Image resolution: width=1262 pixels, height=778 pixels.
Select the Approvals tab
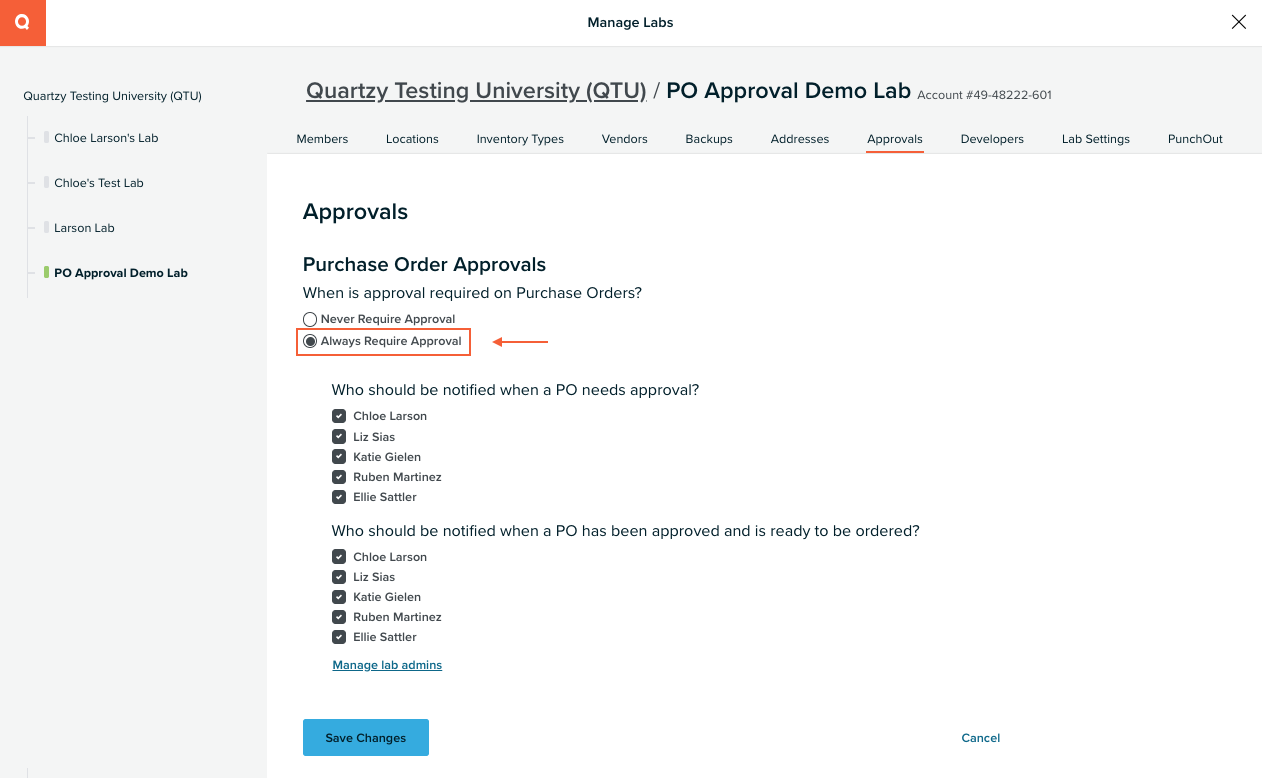pyautogui.click(x=895, y=139)
